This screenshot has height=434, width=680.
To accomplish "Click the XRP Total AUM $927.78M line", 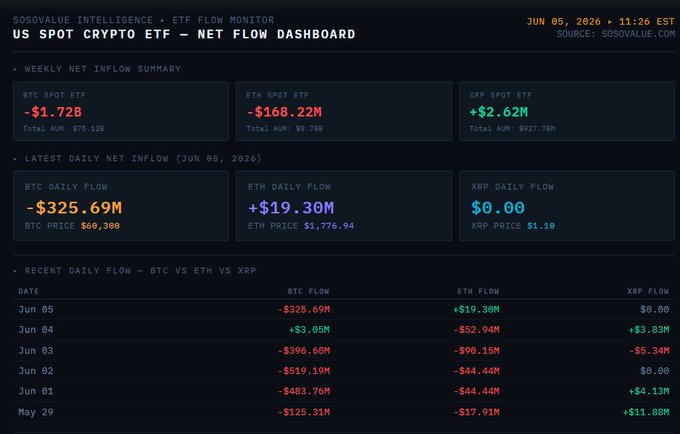I will (x=512, y=129).
